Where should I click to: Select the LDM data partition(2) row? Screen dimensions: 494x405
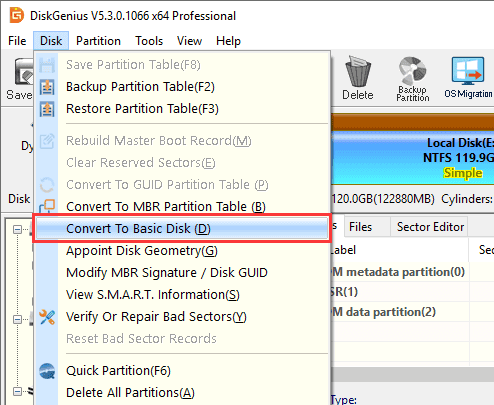413,312
